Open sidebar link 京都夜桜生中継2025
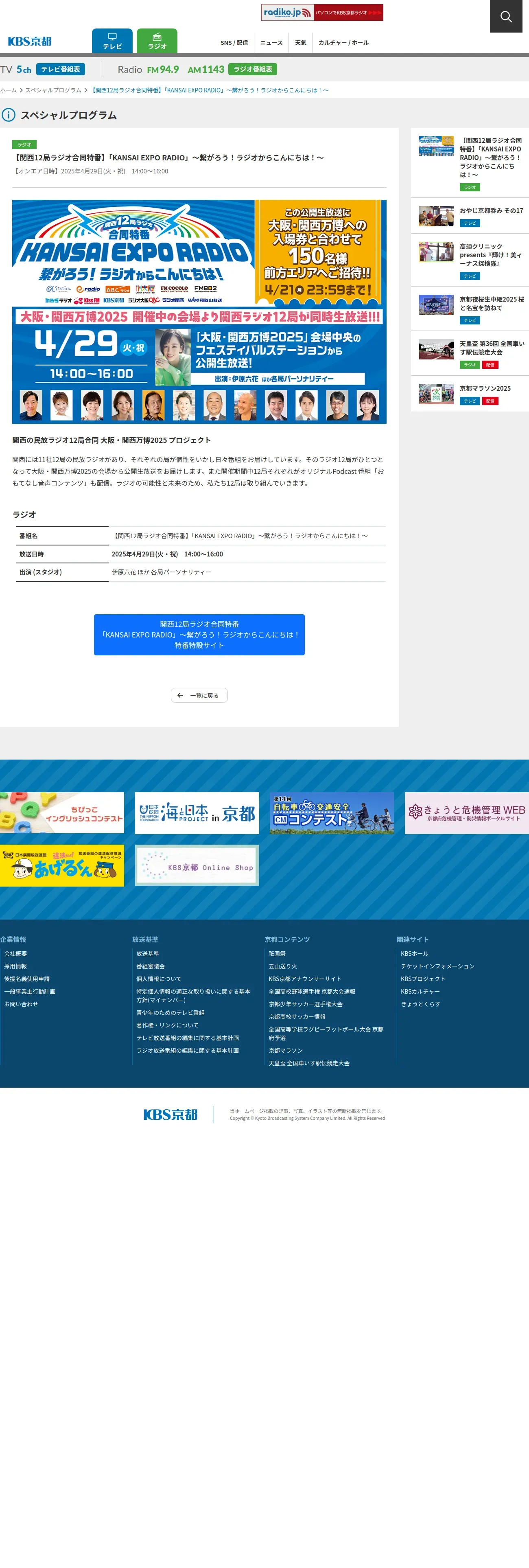This screenshot has height=1568, width=529. pyautogui.click(x=491, y=304)
